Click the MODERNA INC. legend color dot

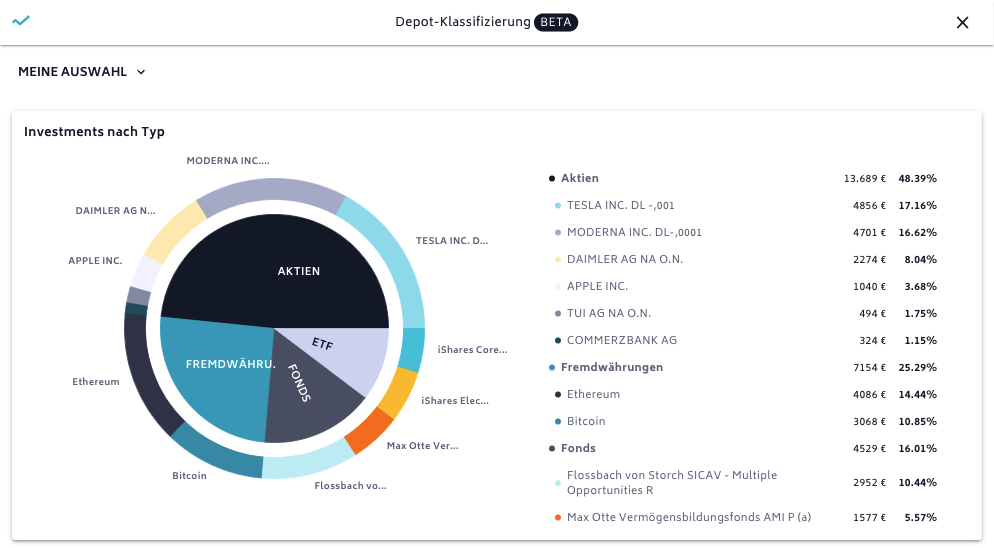coord(558,232)
